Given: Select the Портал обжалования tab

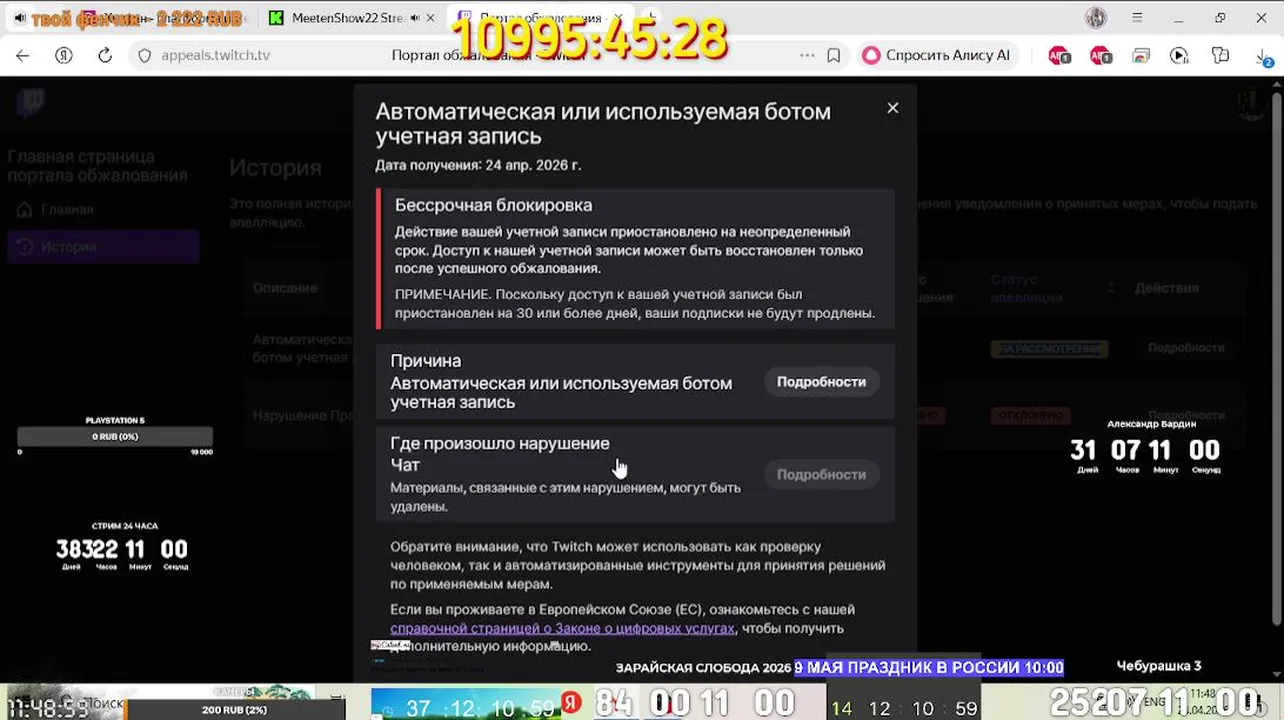Looking at the screenshot, I should click(x=540, y=18).
